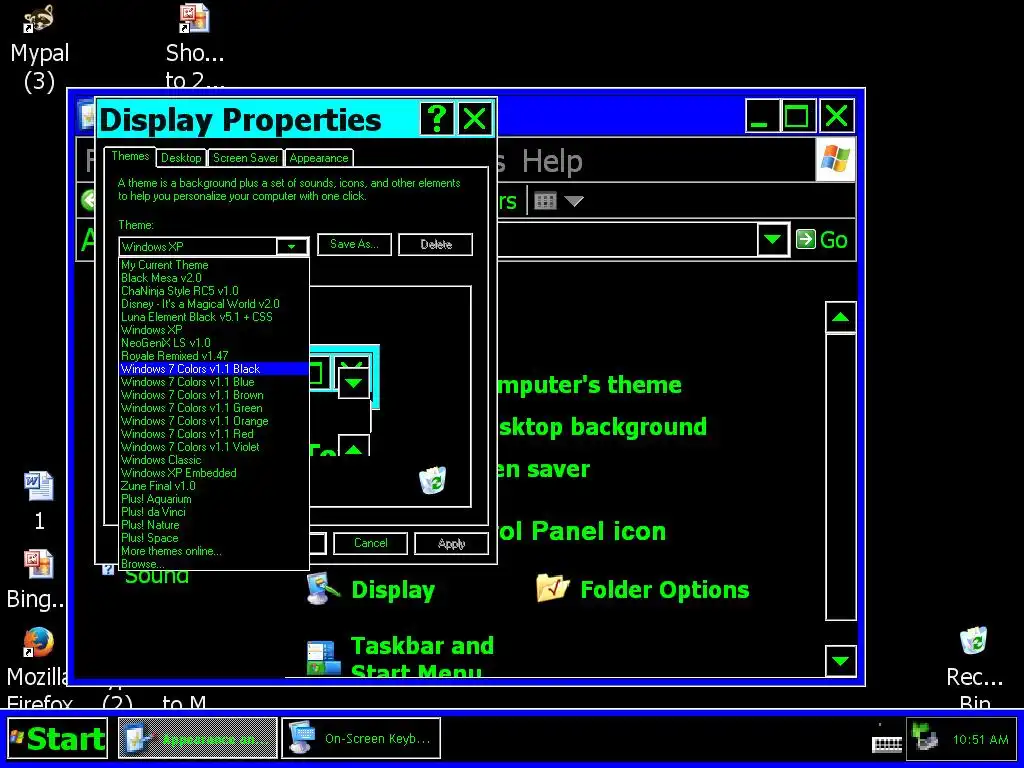Choose Browse... entry in theme list
The width and height of the screenshot is (1024, 768).
(214, 564)
